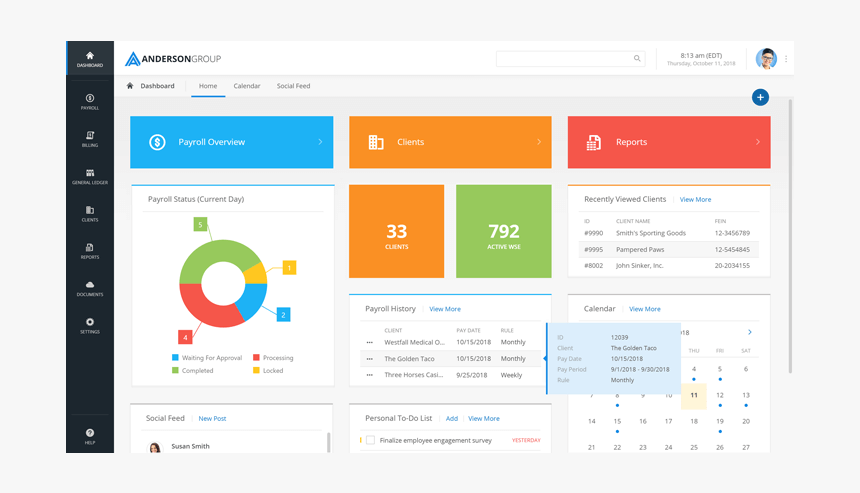Switch to the Calendar tab
The width and height of the screenshot is (860, 493).
point(247,86)
